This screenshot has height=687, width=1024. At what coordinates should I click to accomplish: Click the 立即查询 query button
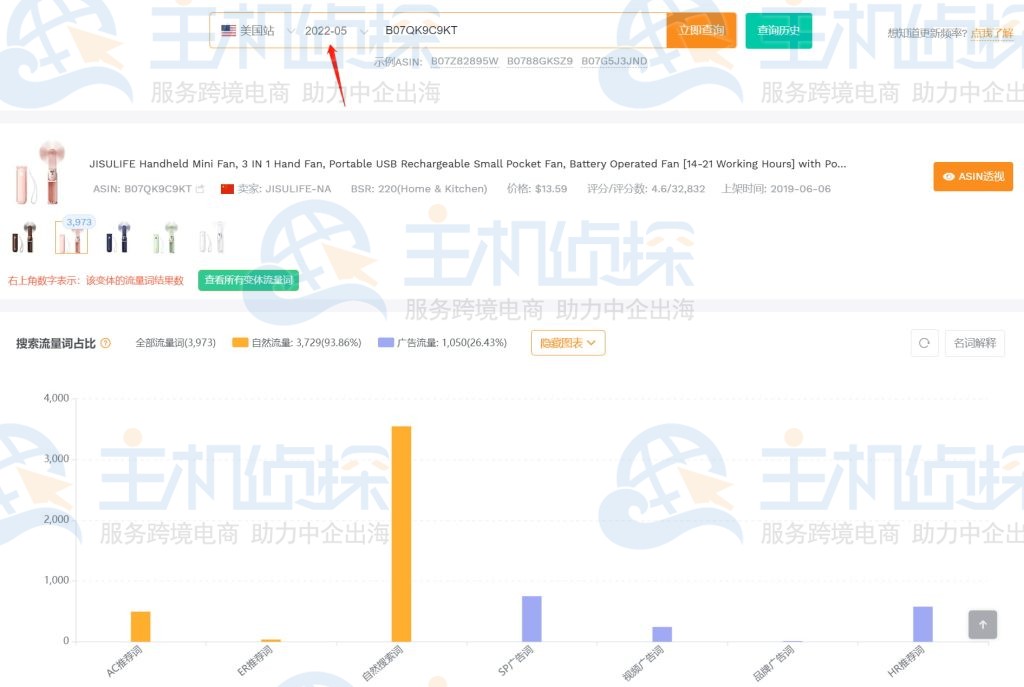tap(701, 30)
